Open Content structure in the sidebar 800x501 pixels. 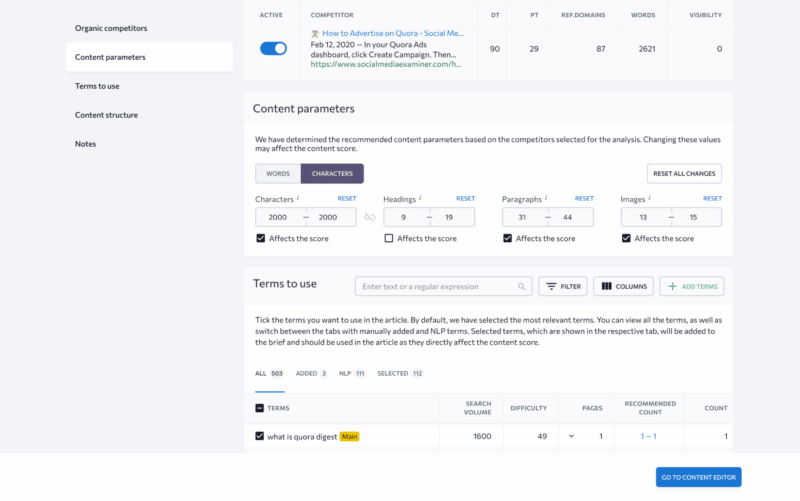106,115
